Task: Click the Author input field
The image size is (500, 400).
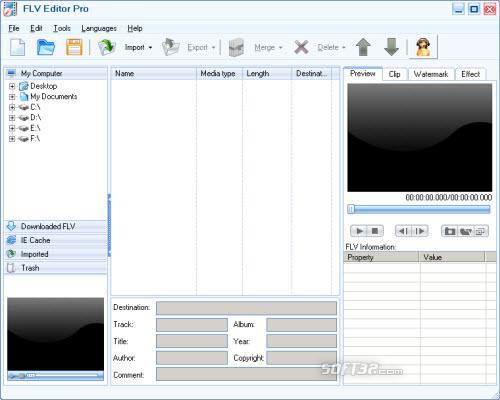Action: 192,358
